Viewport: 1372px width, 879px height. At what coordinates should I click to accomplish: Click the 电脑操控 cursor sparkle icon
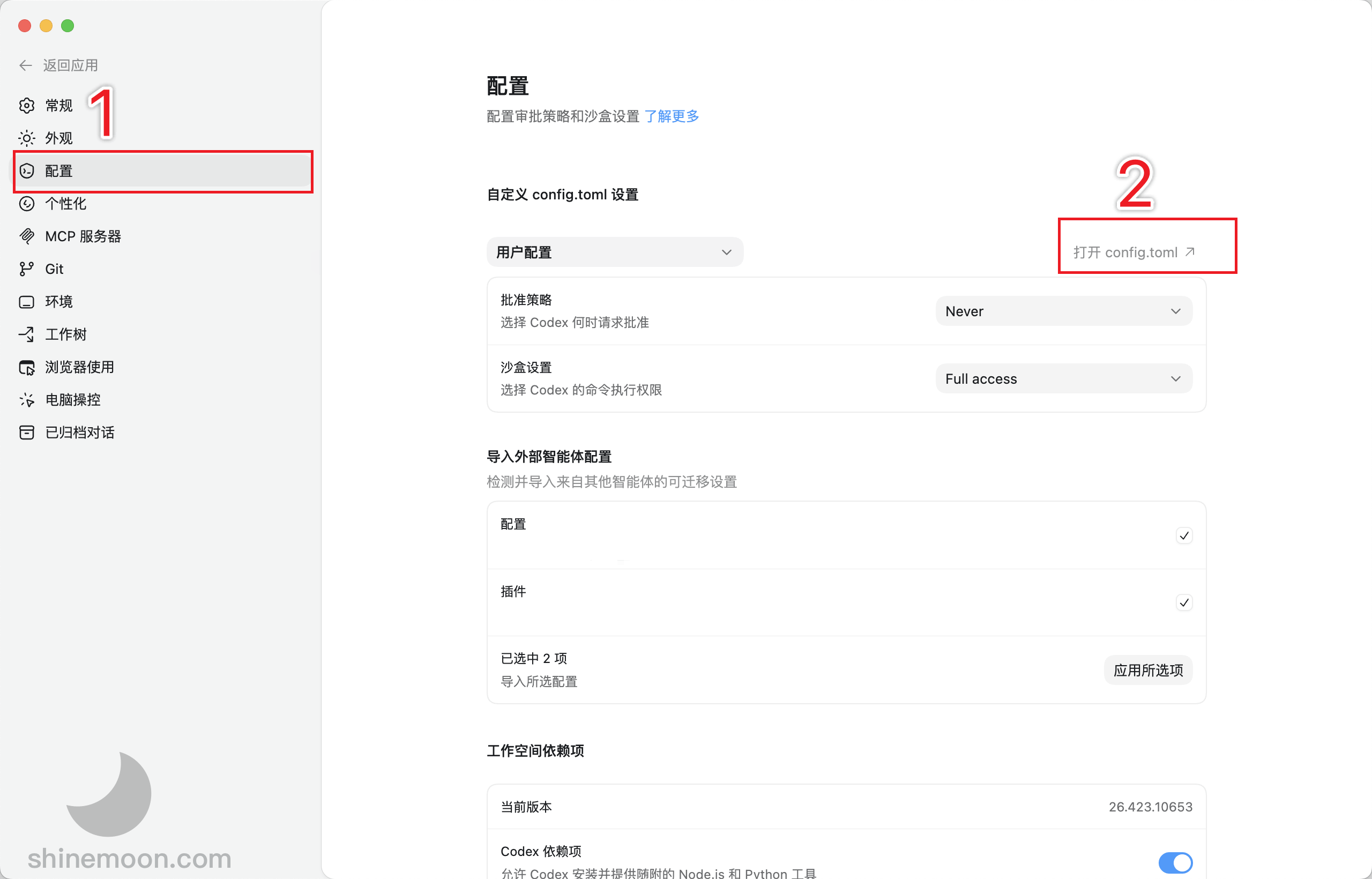click(27, 399)
